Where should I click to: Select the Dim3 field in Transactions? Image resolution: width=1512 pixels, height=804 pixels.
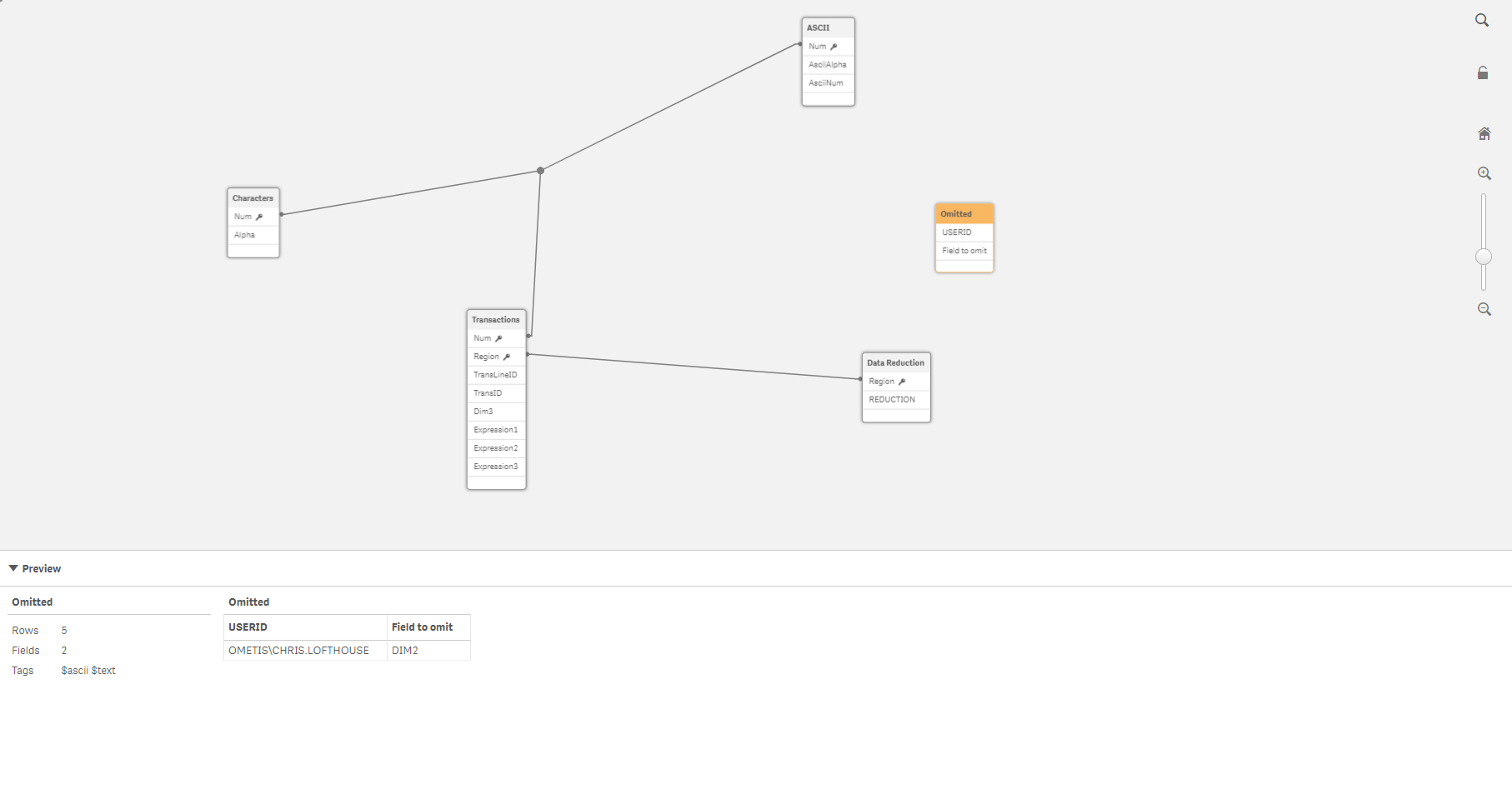click(x=483, y=411)
